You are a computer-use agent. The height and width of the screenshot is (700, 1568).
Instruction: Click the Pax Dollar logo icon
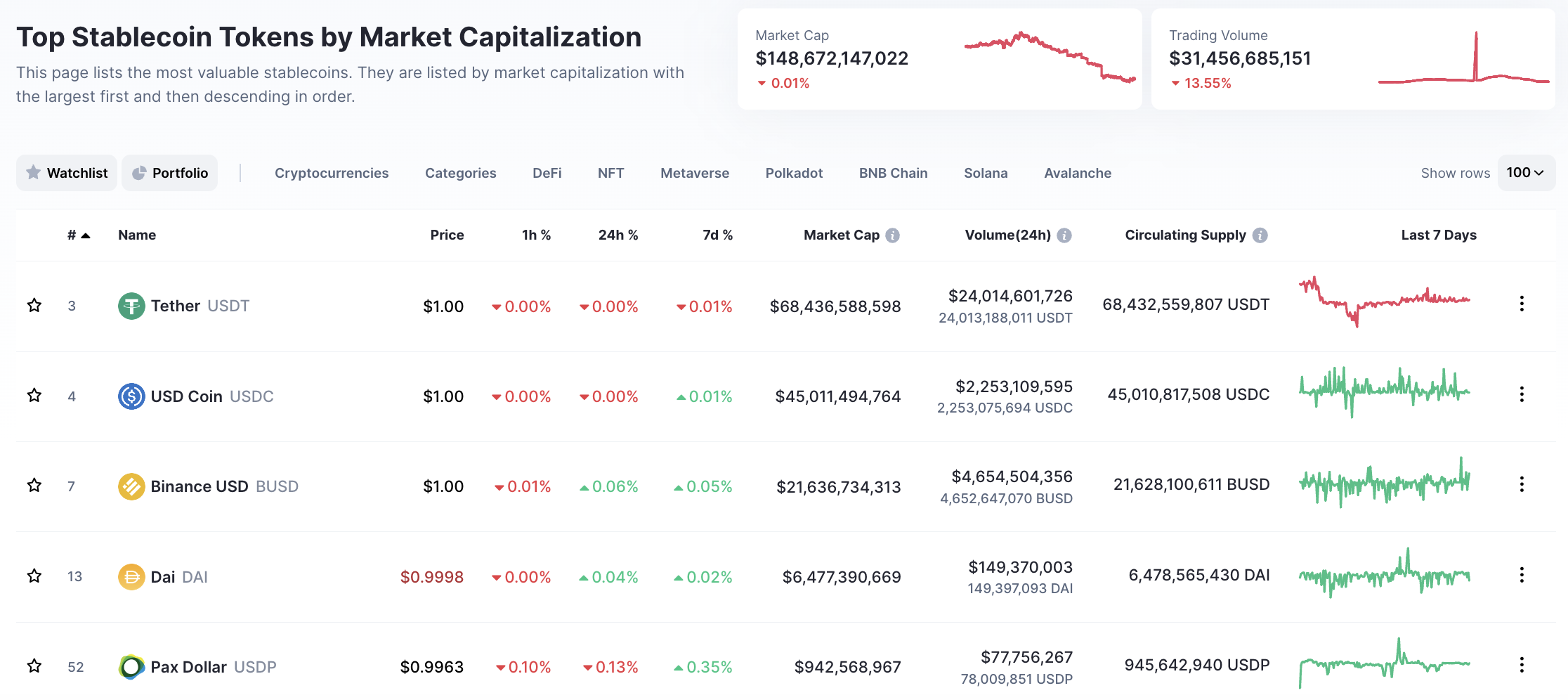[x=131, y=667]
